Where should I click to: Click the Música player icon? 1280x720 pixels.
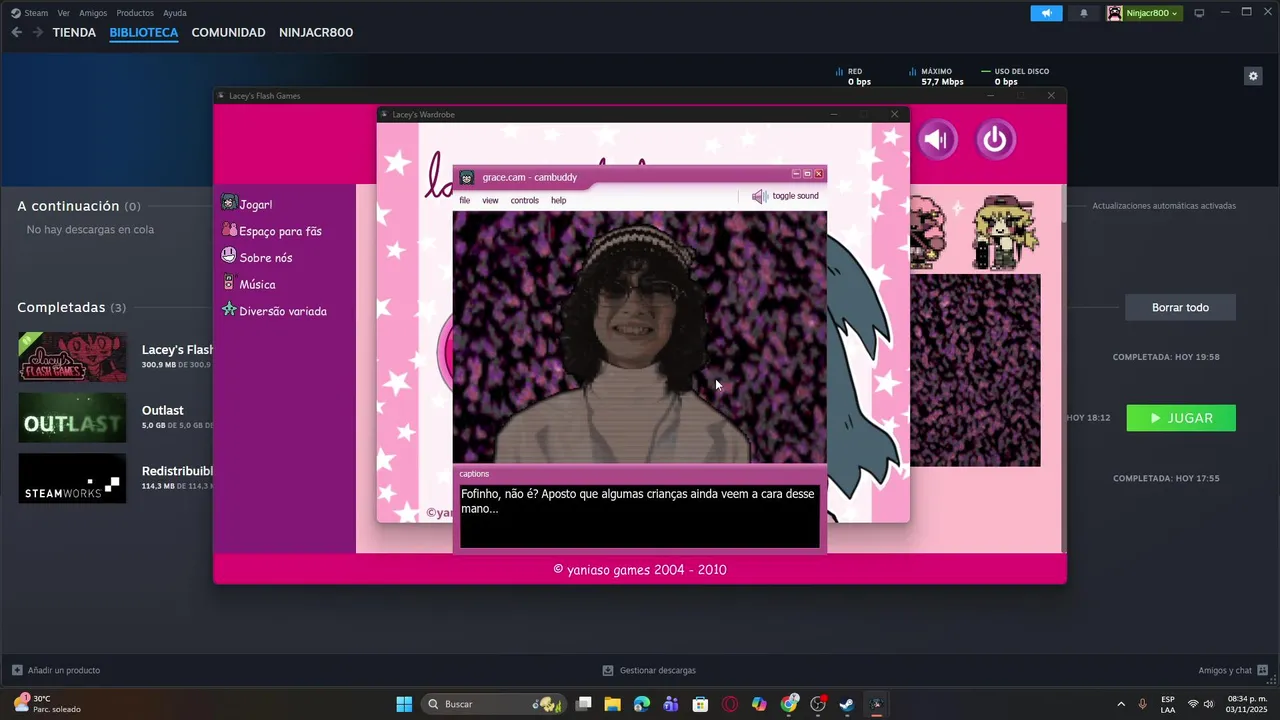(x=229, y=283)
